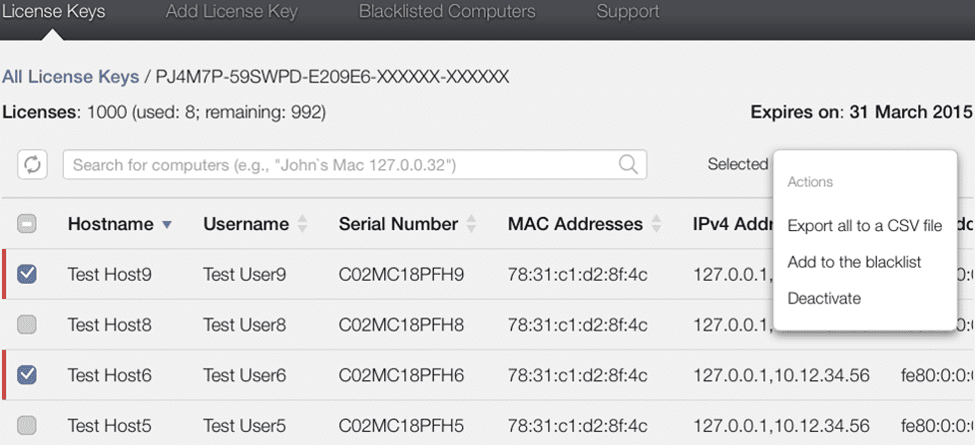Go to All License Keys breadcrumb link
The height and width of the screenshot is (445, 975).
[x=70, y=76]
